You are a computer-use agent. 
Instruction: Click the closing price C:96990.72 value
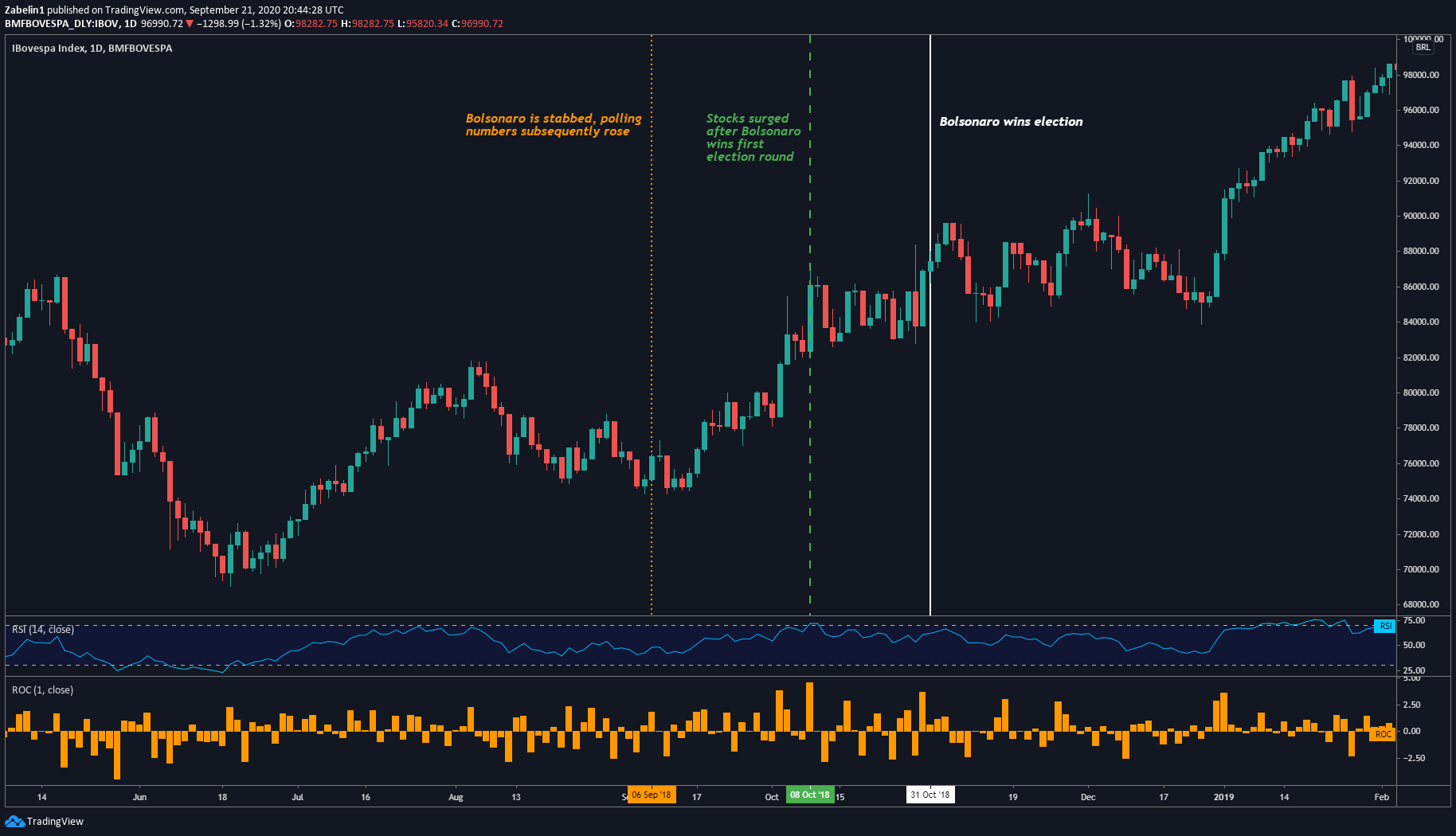[478, 24]
